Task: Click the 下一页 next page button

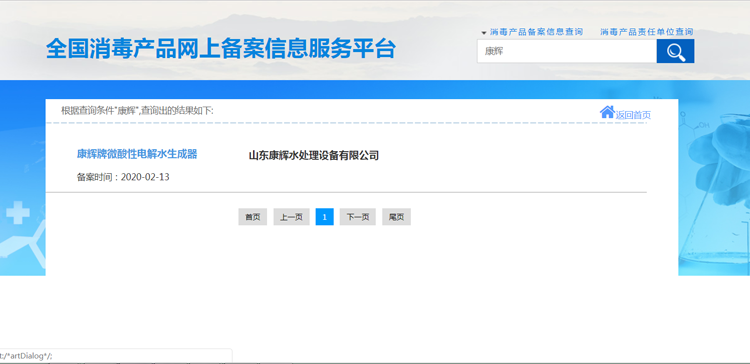Action: 358,217
